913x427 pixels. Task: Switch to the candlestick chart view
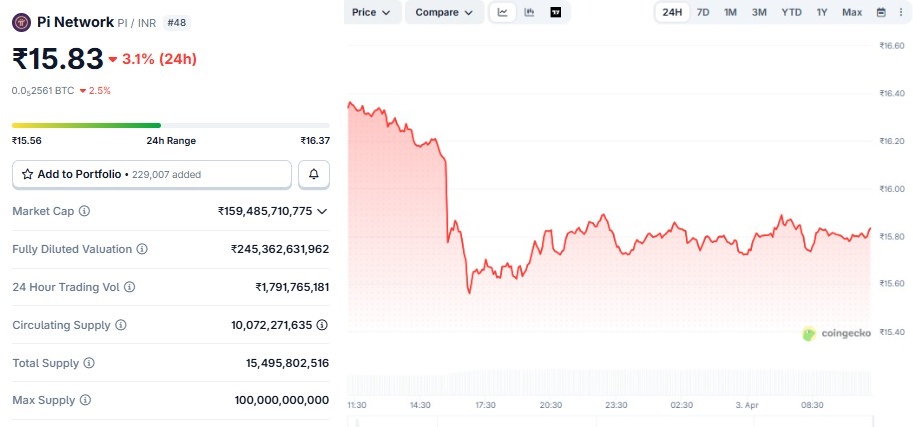[x=529, y=12]
